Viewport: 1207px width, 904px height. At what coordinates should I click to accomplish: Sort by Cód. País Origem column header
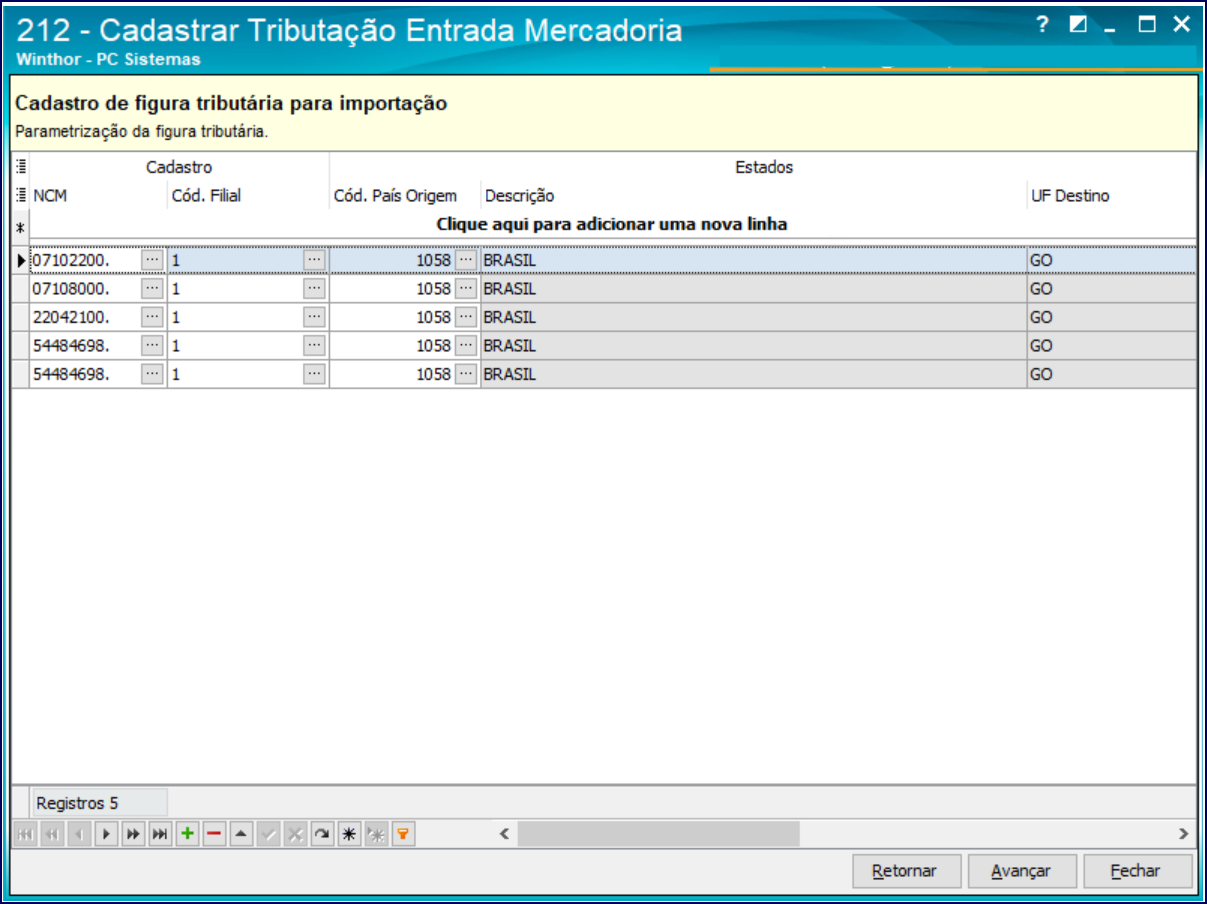405,196
